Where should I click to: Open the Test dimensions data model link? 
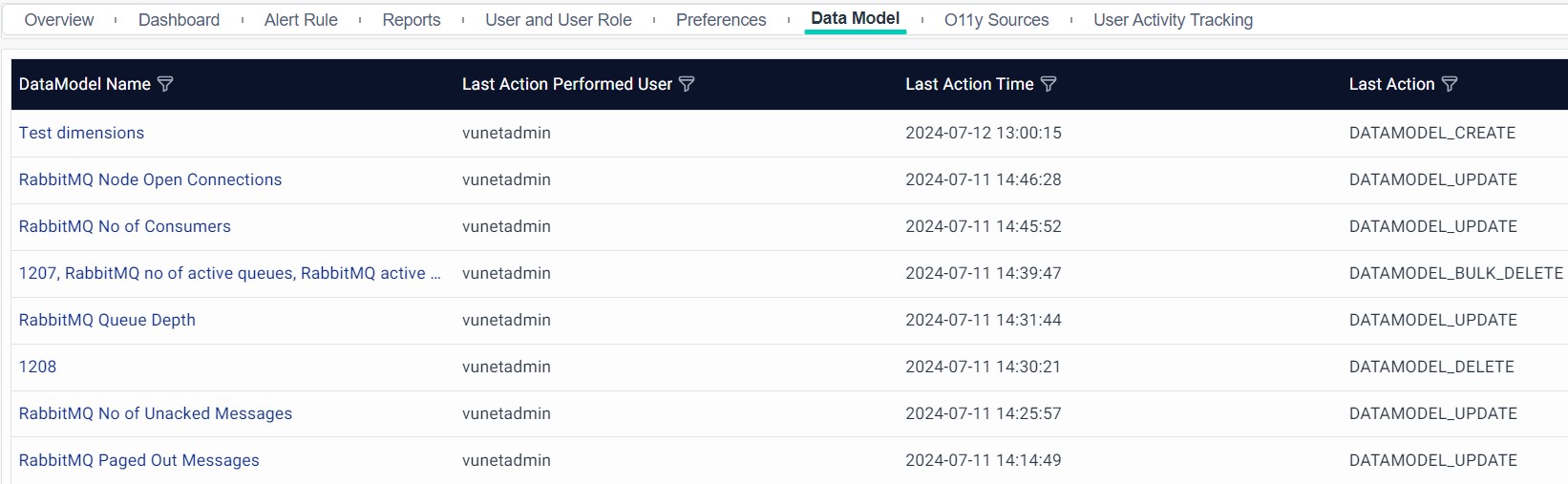(x=82, y=133)
